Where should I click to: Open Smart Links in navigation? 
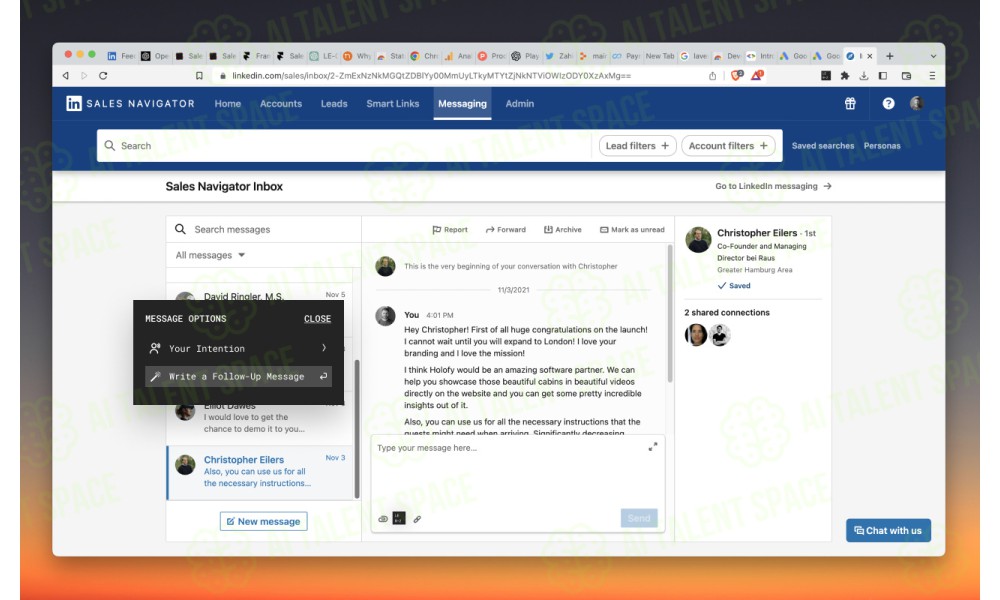392,103
